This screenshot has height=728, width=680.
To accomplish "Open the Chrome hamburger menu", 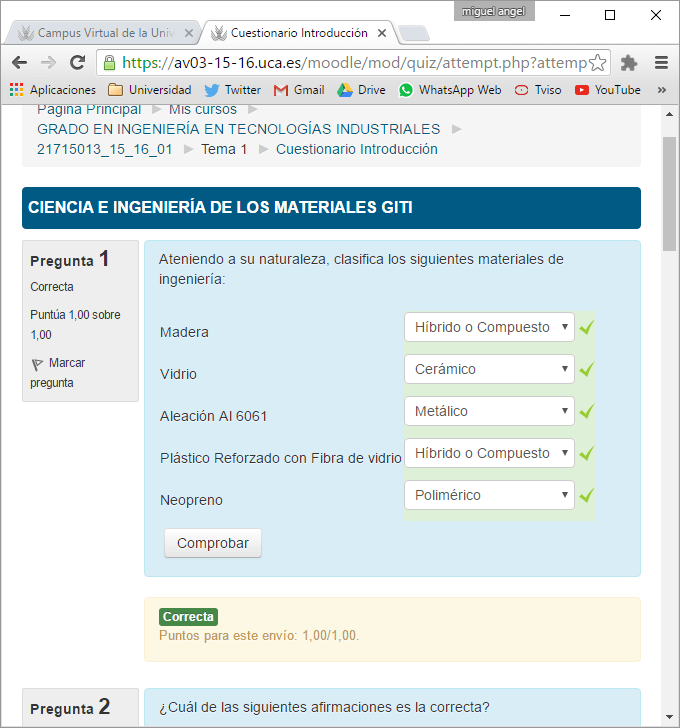I will point(661,63).
